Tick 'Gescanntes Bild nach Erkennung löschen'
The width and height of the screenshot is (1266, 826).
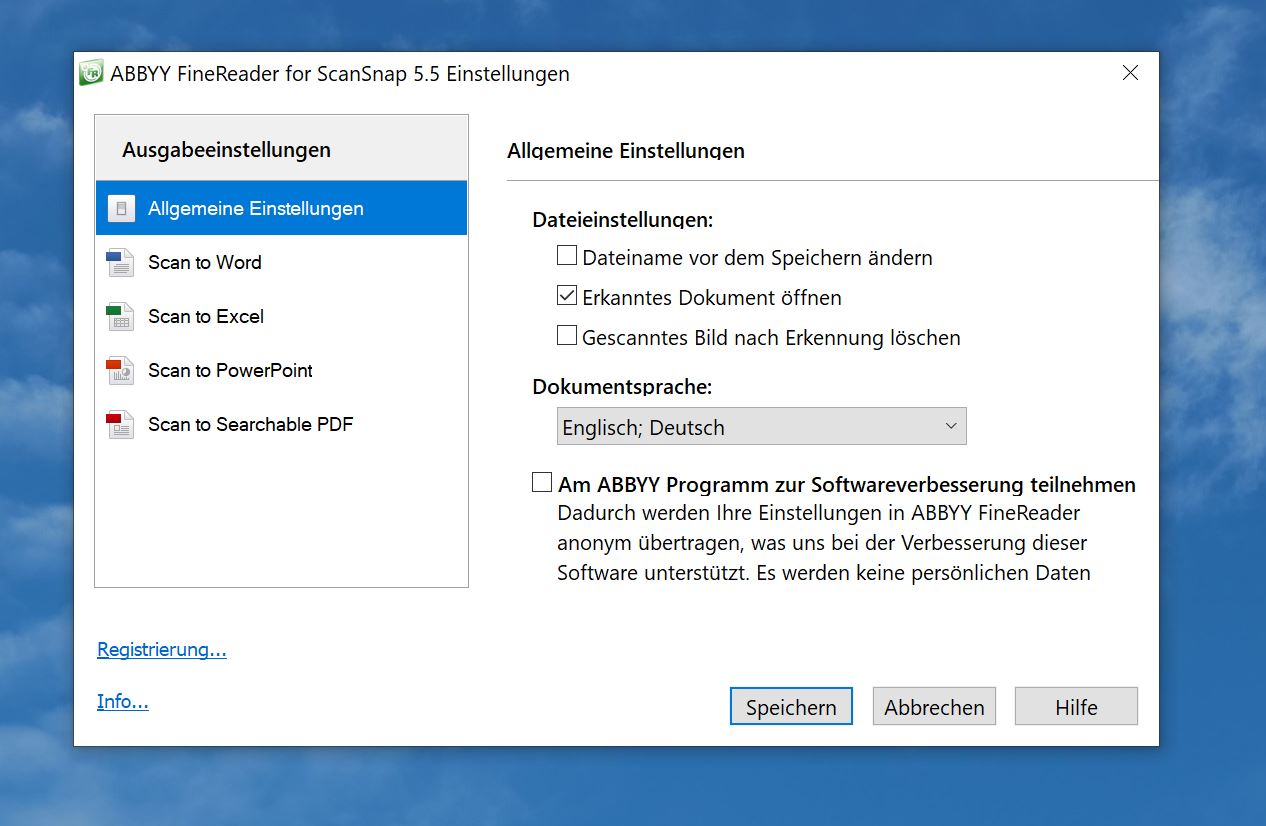click(567, 336)
